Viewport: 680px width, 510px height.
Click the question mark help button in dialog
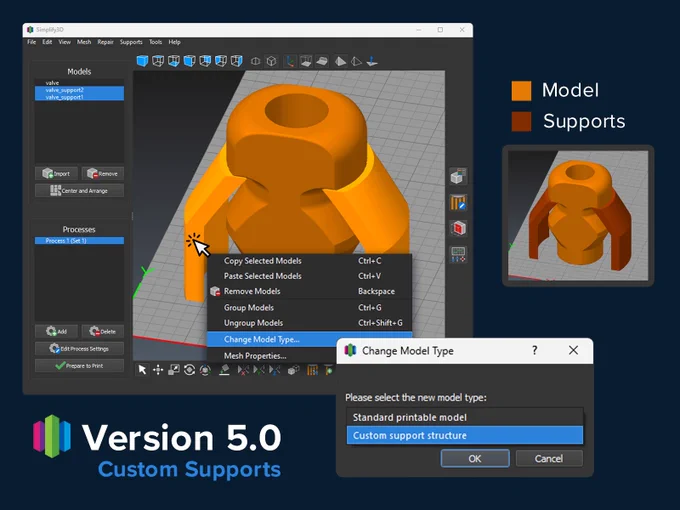pos(535,350)
